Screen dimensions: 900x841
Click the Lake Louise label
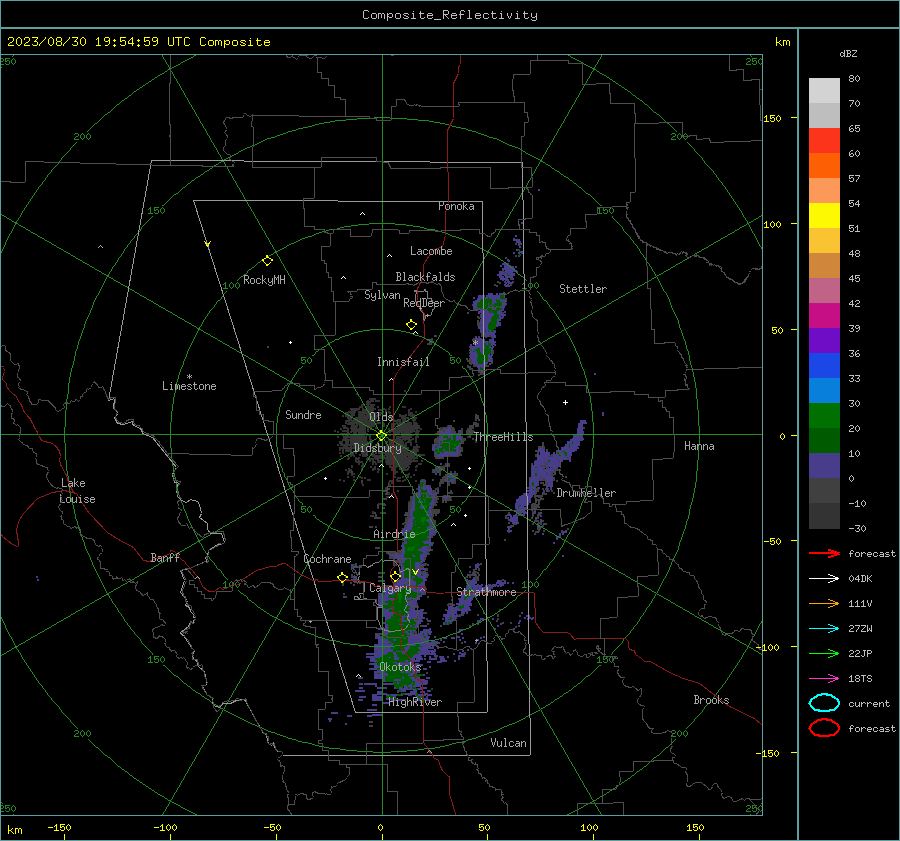click(77, 491)
